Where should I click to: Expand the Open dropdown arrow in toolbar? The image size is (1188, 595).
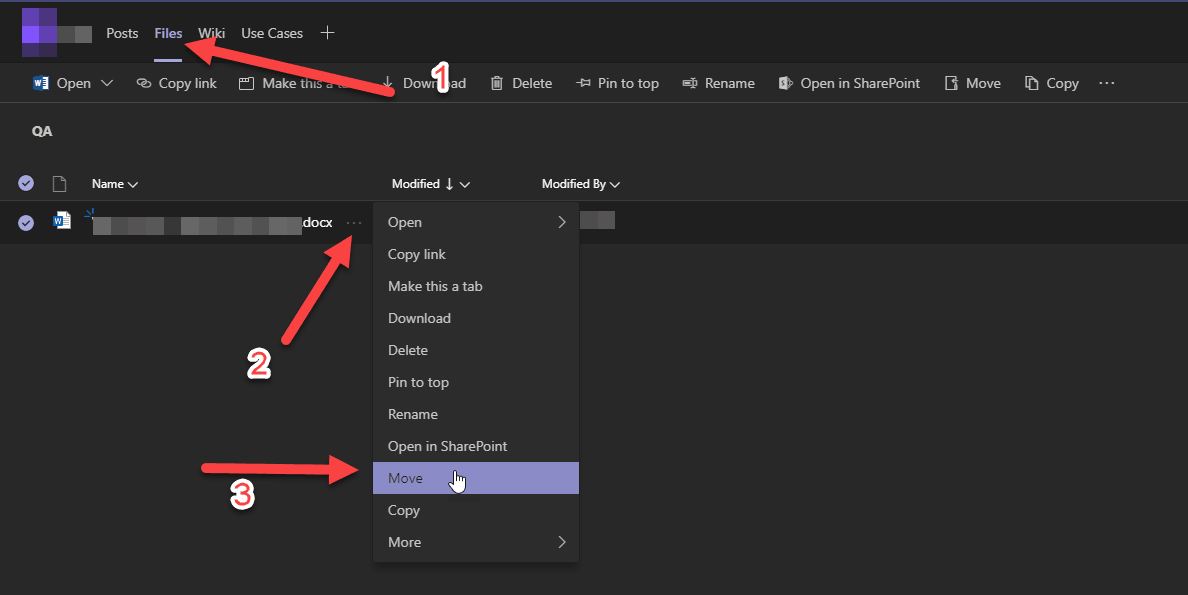pyautogui.click(x=108, y=84)
